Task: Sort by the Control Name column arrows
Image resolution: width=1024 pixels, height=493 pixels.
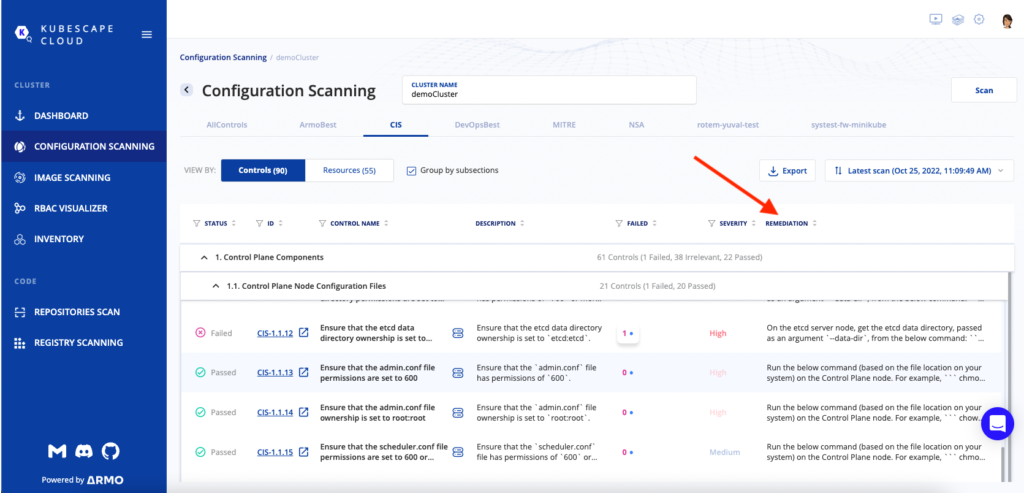Action: coord(386,223)
